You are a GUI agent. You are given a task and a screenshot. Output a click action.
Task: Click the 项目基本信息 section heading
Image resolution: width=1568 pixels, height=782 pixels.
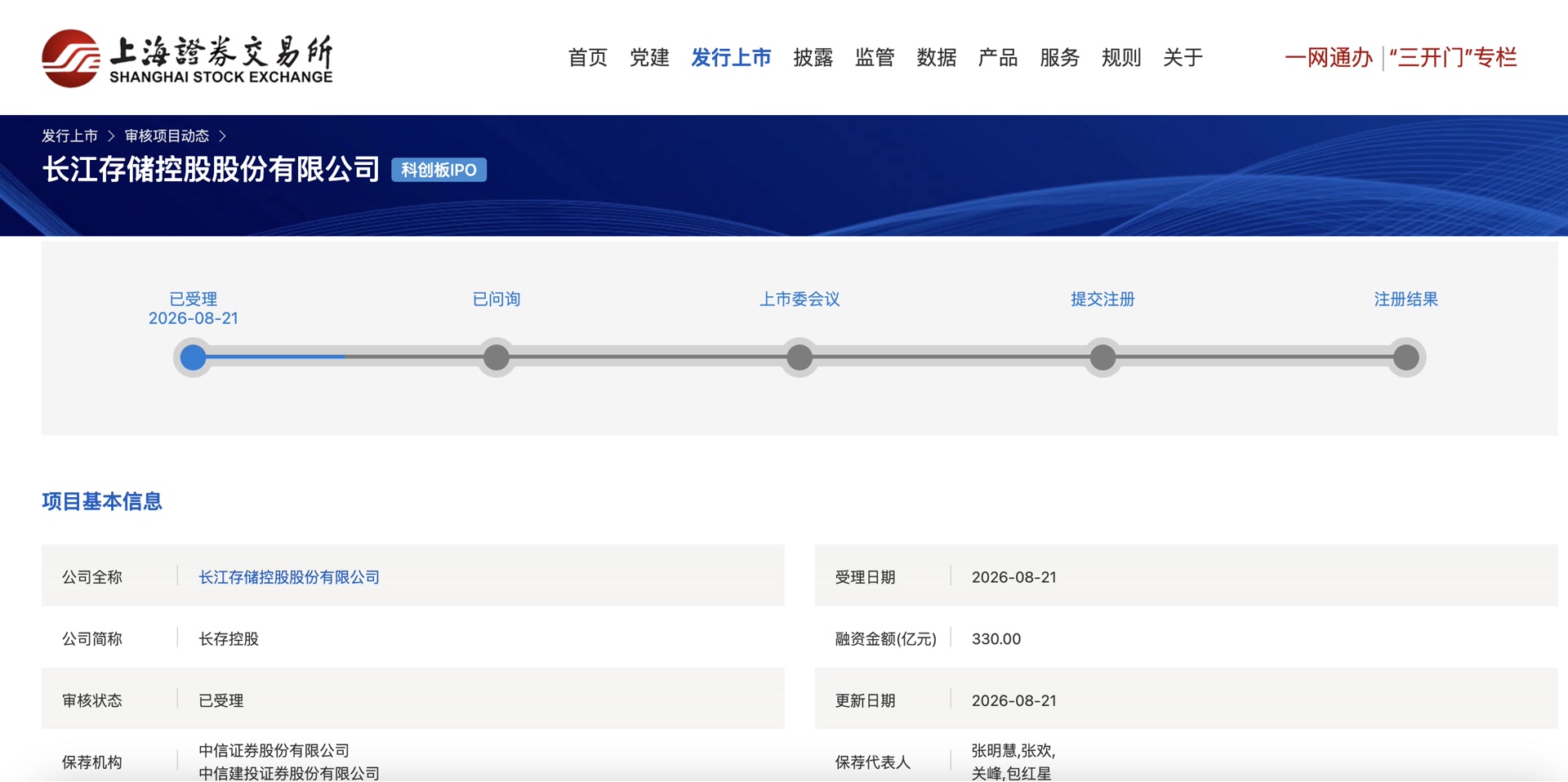coord(102,501)
